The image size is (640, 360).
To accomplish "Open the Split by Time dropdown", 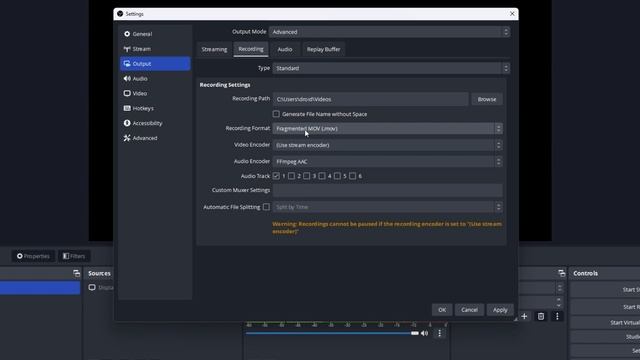I will 387,207.
